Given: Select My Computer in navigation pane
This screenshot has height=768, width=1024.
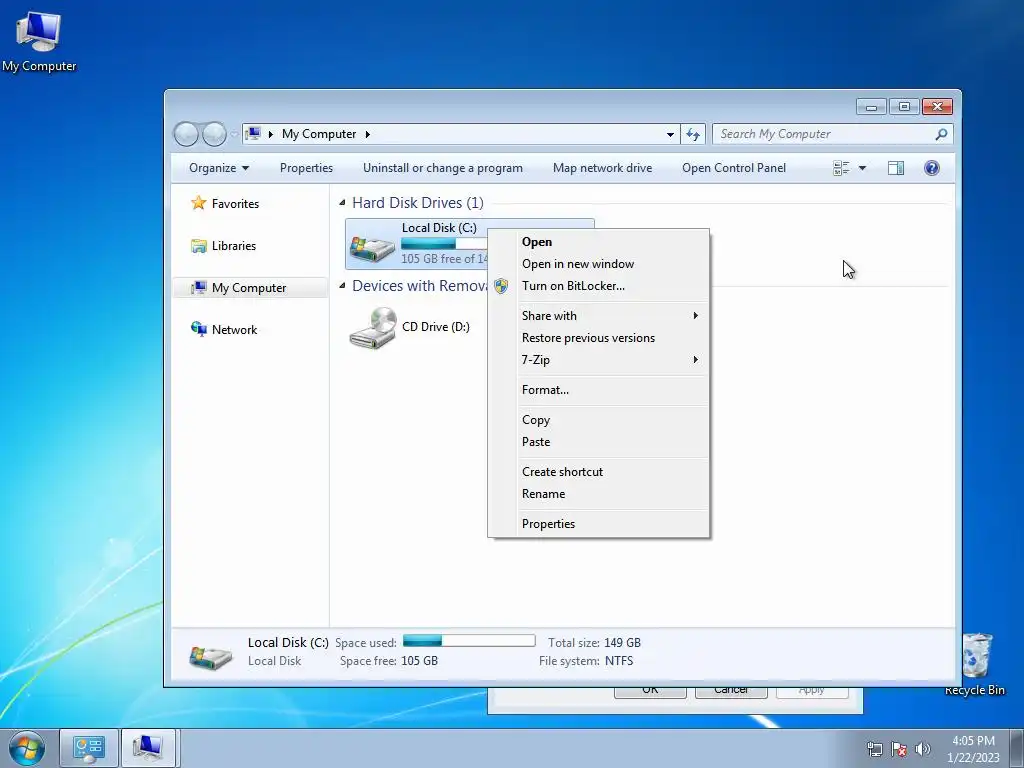Looking at the screenshot, I should tap(249, 288).
